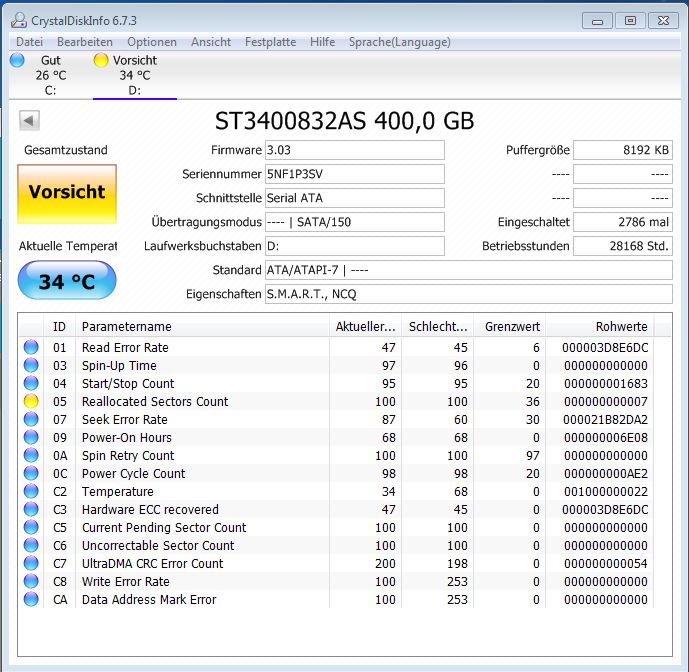Click the Betriebsstunden field 28168 Std.

pos(623,246)
